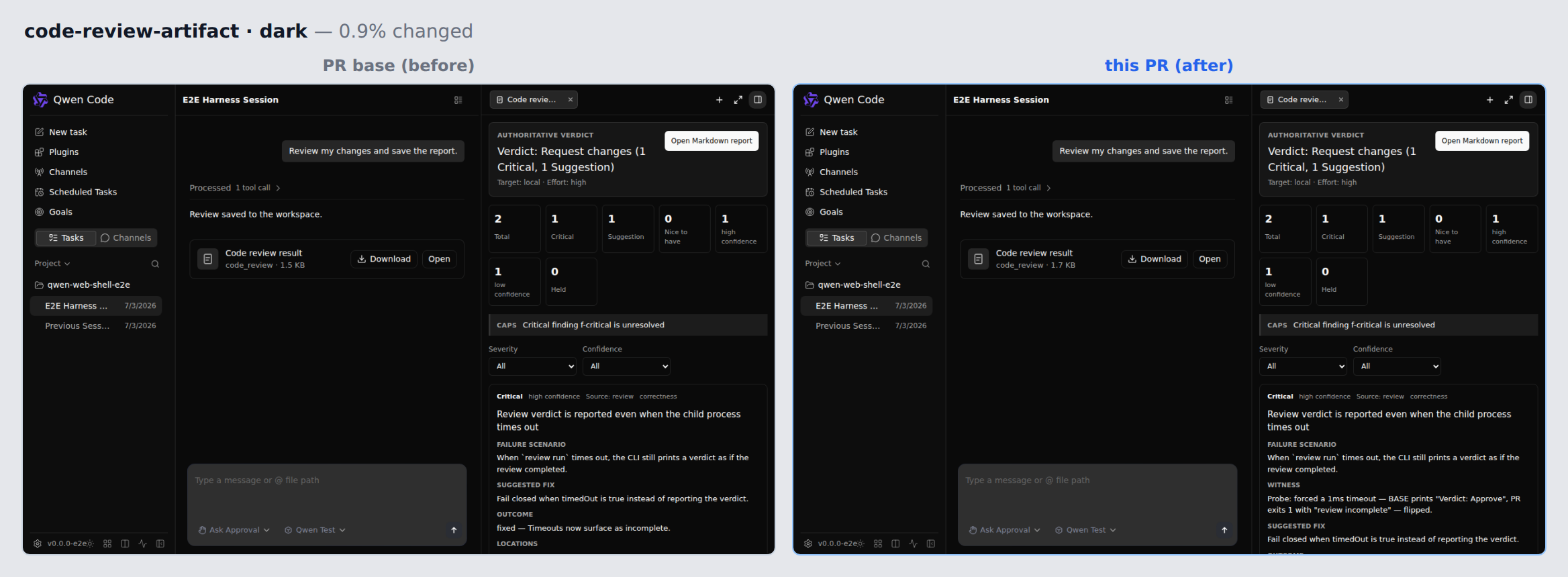Viewport: 1568px width, 577px height.
Task: Open Ask Approval dropdown in before panel
Action: (x=234, y=530)
